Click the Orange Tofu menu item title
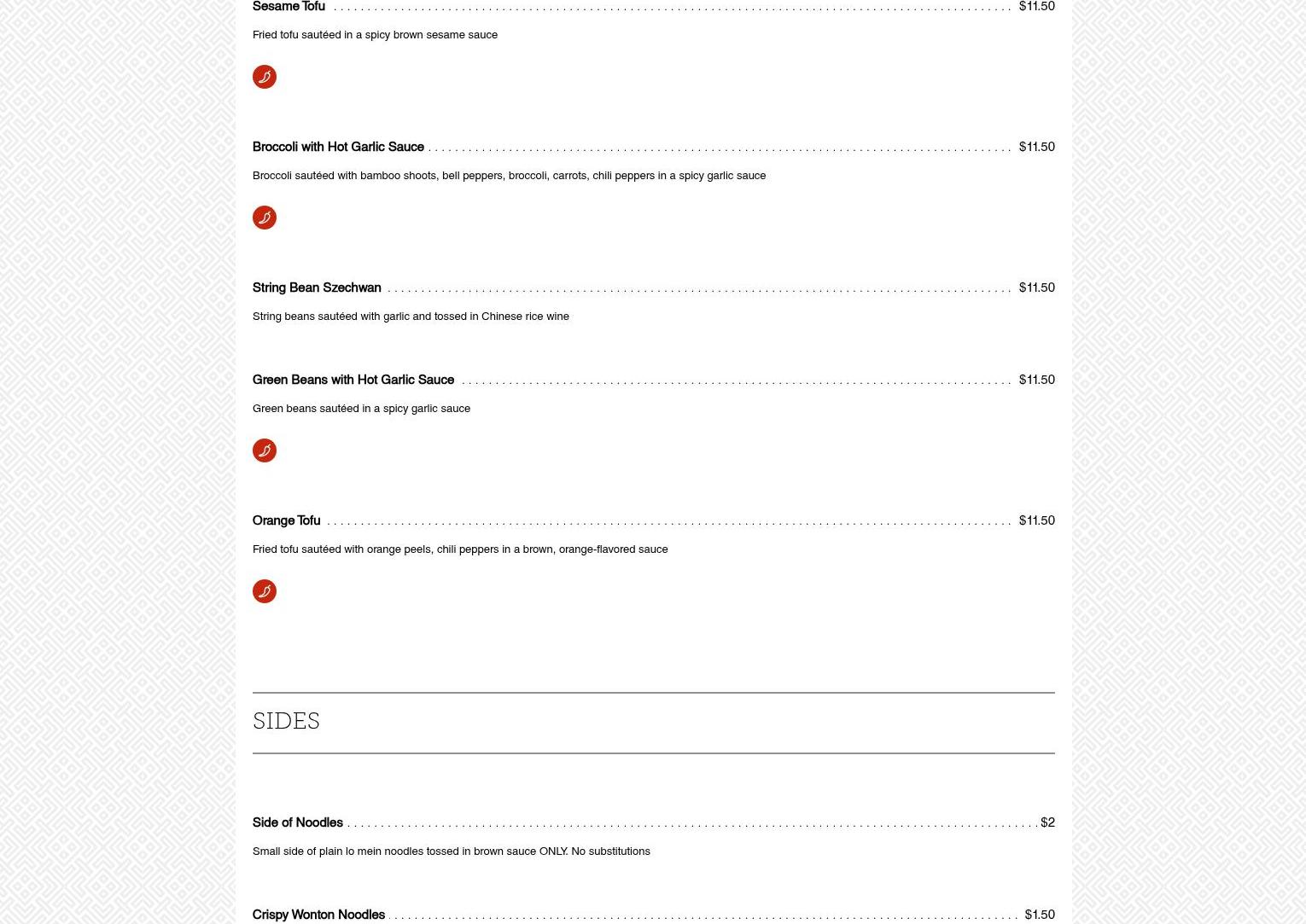1306x924 pixels. point(286,520)
